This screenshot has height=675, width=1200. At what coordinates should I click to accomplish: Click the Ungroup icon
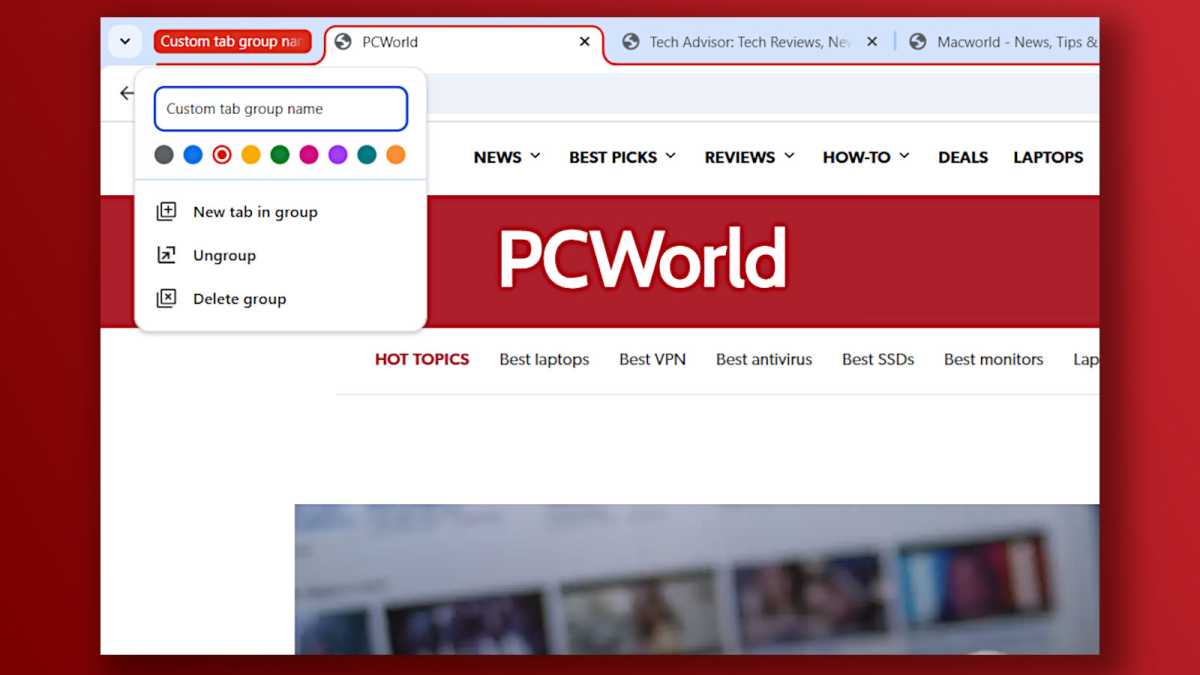(x=166, y=255)
